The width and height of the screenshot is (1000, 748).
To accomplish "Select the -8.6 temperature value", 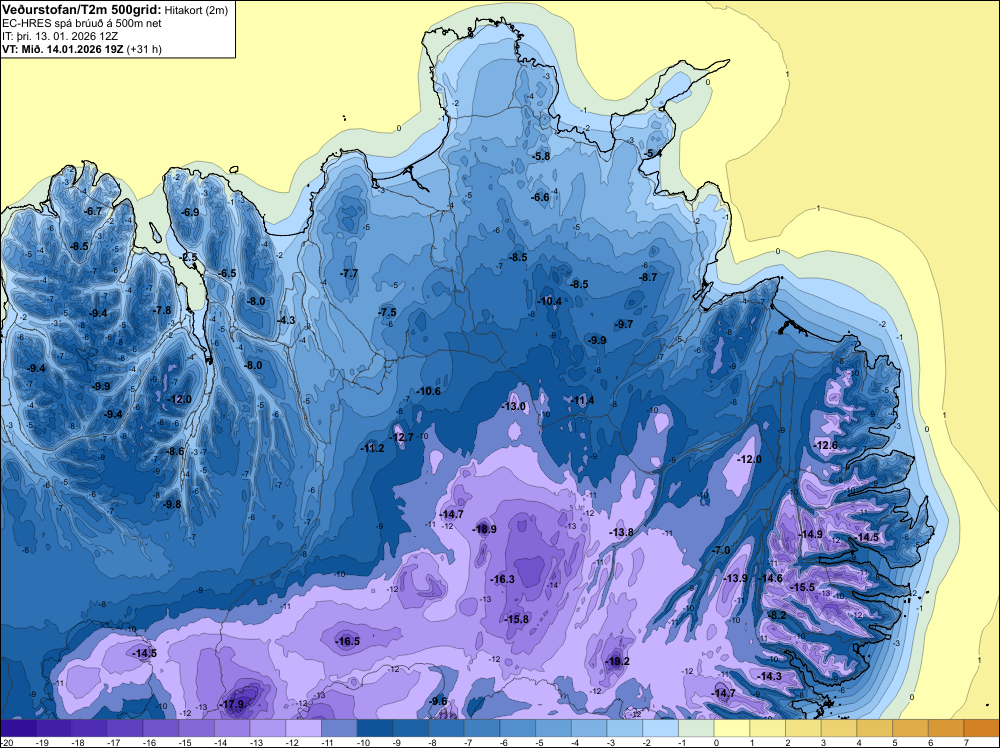I will click(175, 451).
